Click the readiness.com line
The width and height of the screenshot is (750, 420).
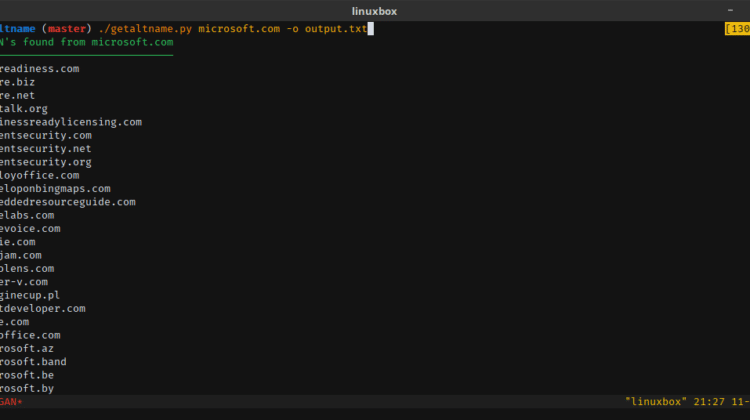click(x=40, y=68)
